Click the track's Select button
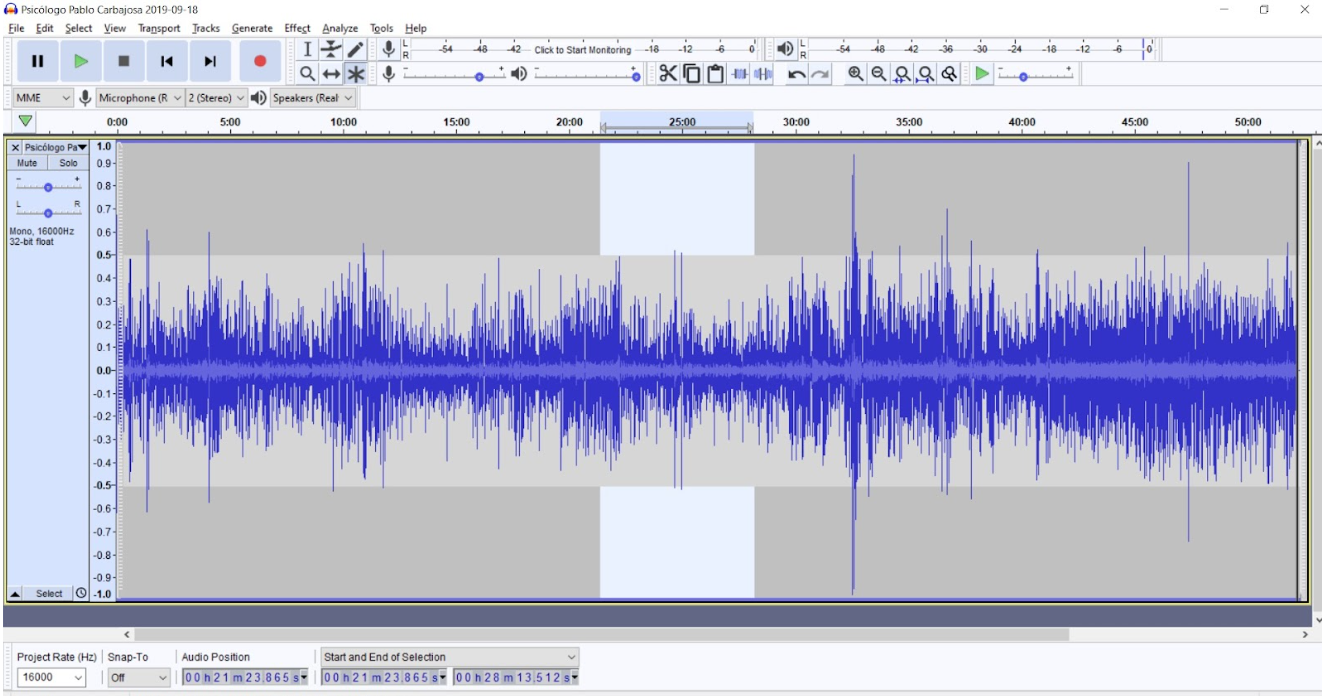The height and width of the screenshot is (696, 1322). tap(49, 593)
